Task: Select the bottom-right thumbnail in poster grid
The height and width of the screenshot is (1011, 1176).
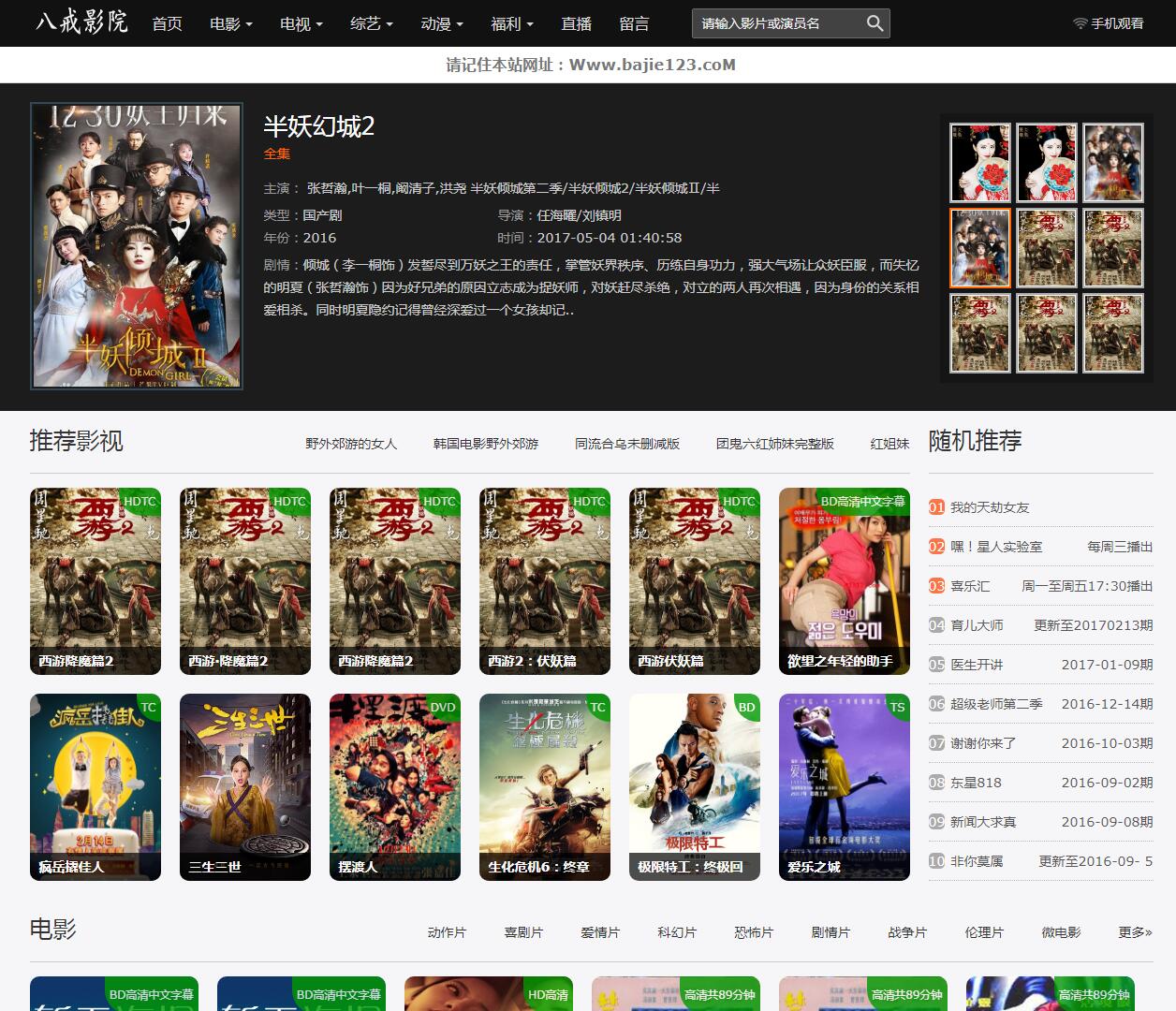Action: 1114,333
